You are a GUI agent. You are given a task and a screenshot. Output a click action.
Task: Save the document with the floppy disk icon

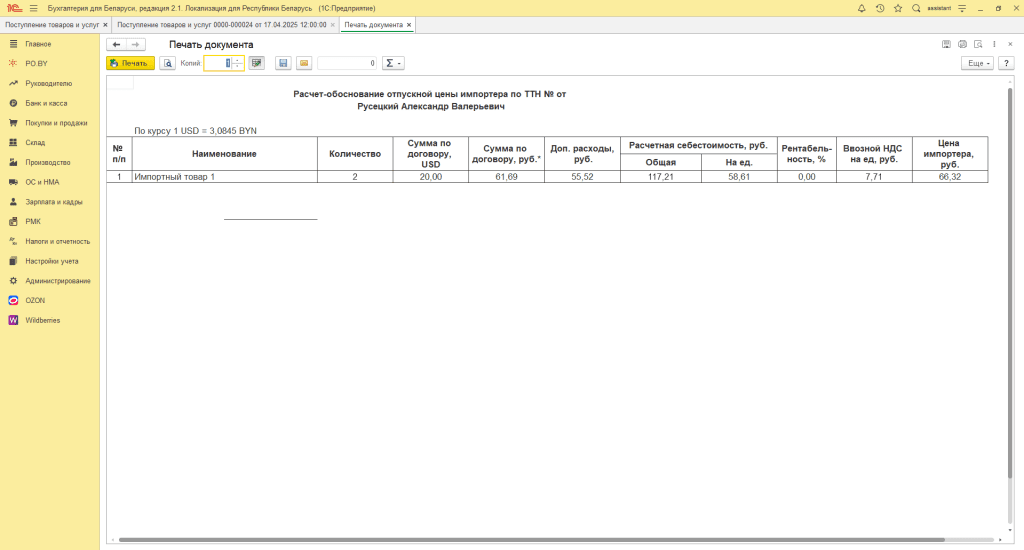pos(283,63)
